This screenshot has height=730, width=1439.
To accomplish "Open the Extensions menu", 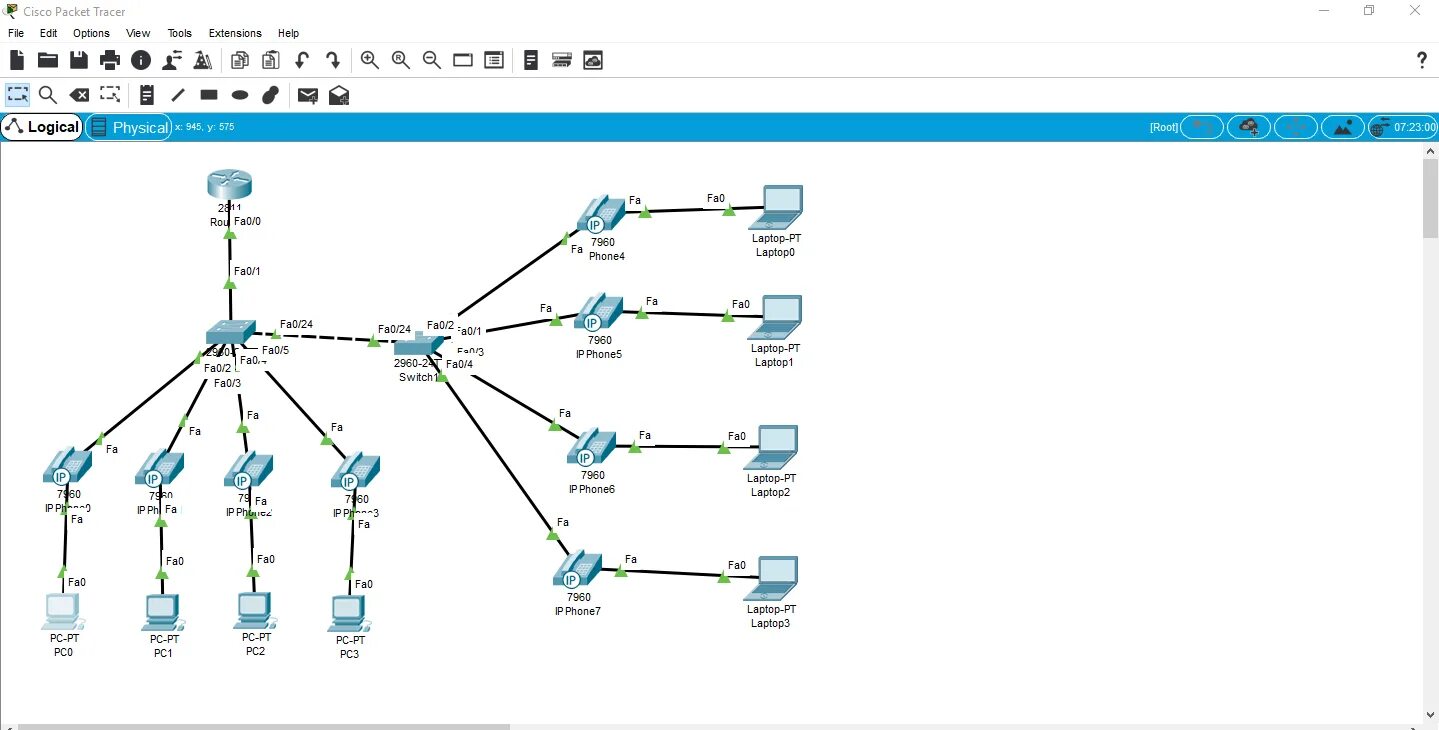I will (235, 33).
